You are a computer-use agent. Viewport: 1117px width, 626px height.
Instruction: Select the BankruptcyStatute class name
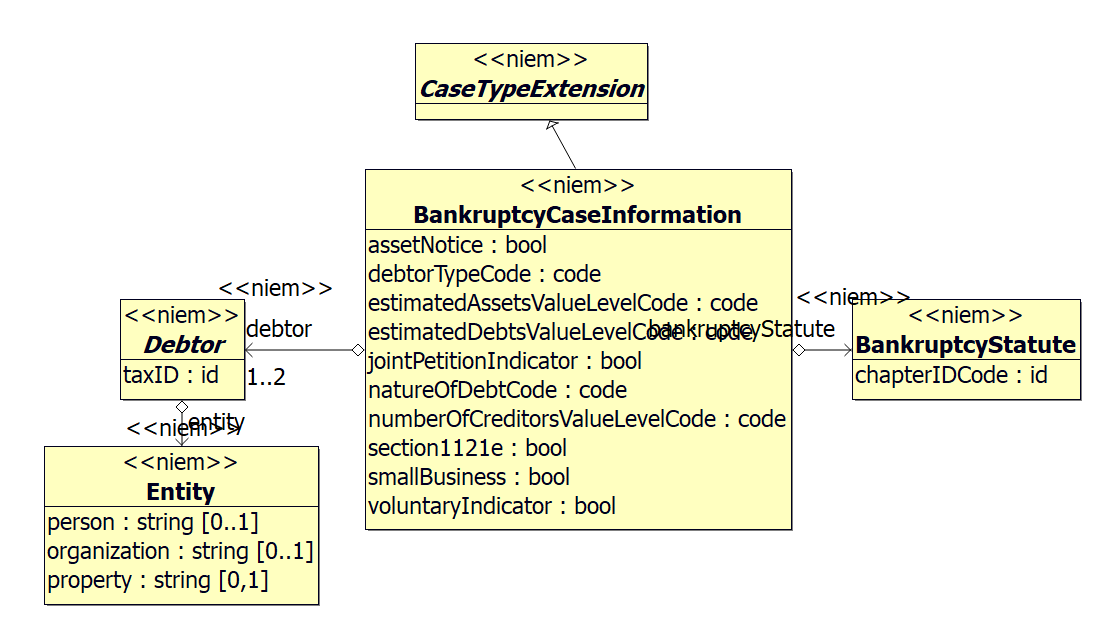point(966,345)
